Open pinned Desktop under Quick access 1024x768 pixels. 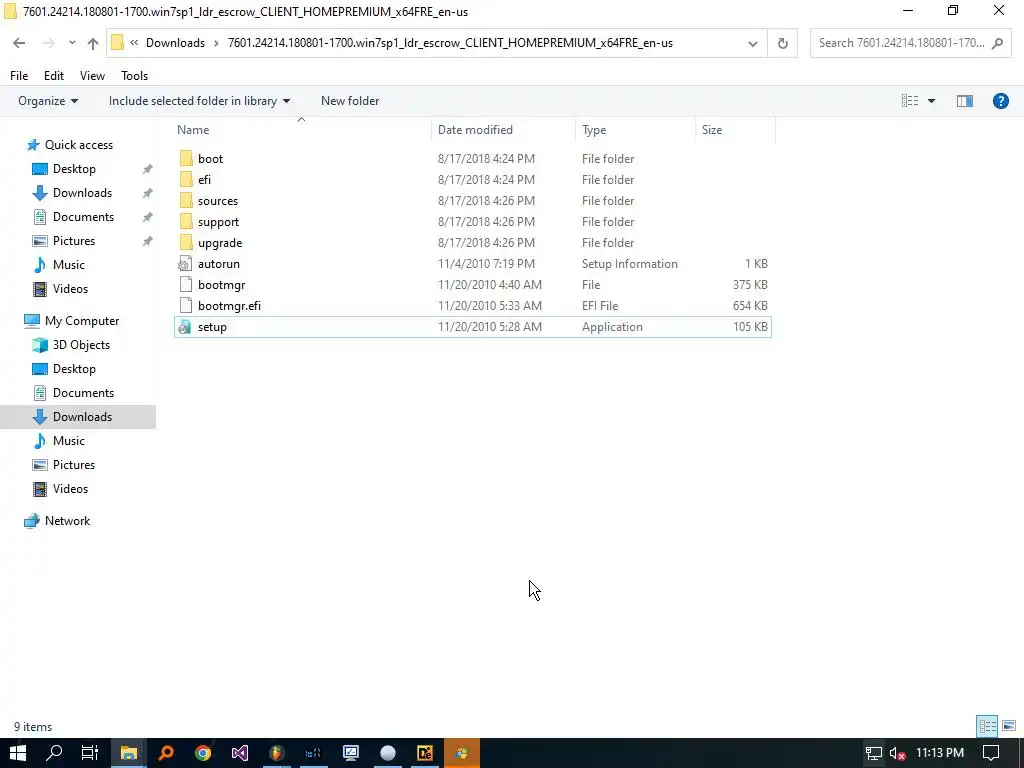pos(74,168)
